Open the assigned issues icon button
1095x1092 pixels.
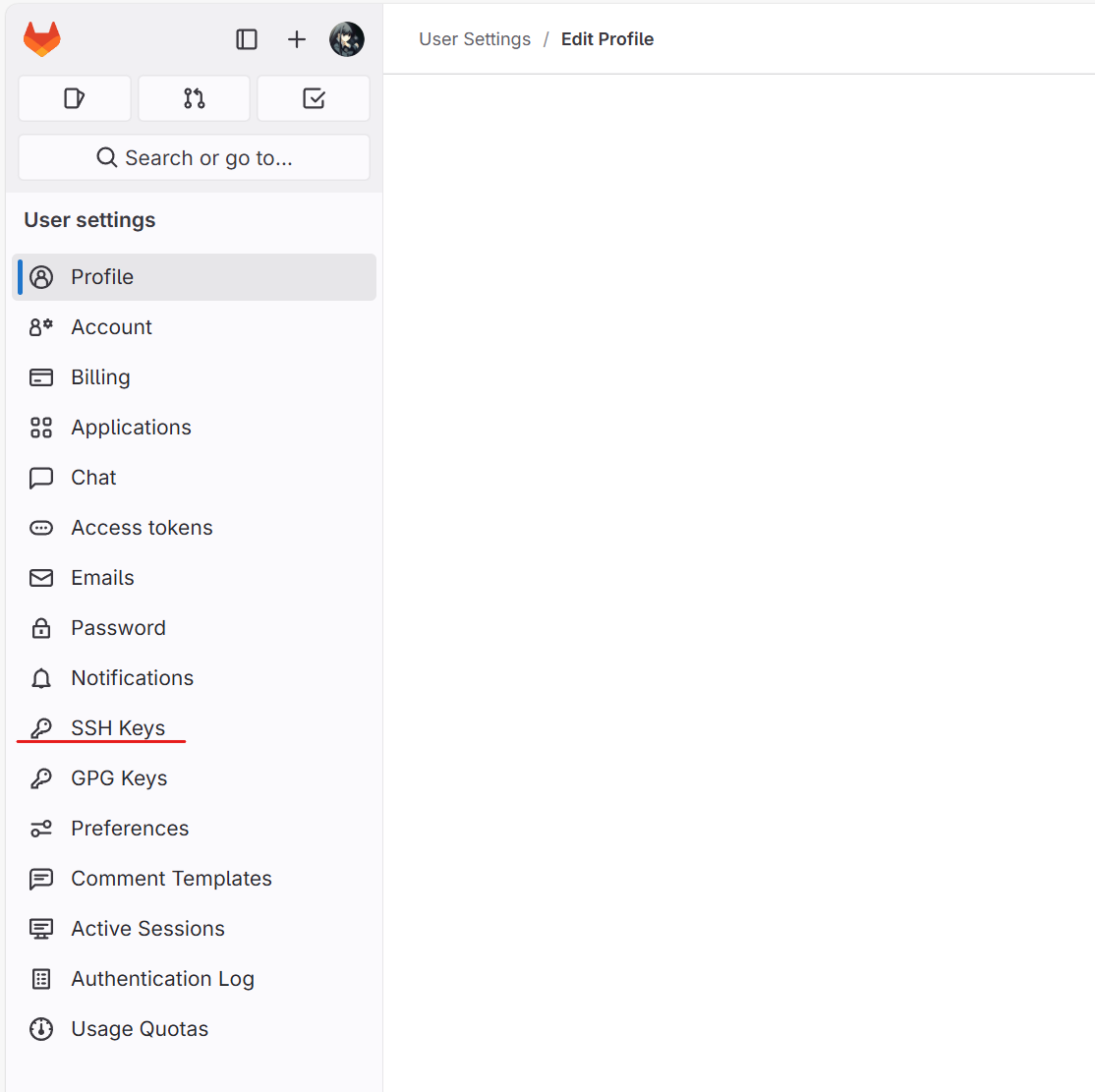75,98
